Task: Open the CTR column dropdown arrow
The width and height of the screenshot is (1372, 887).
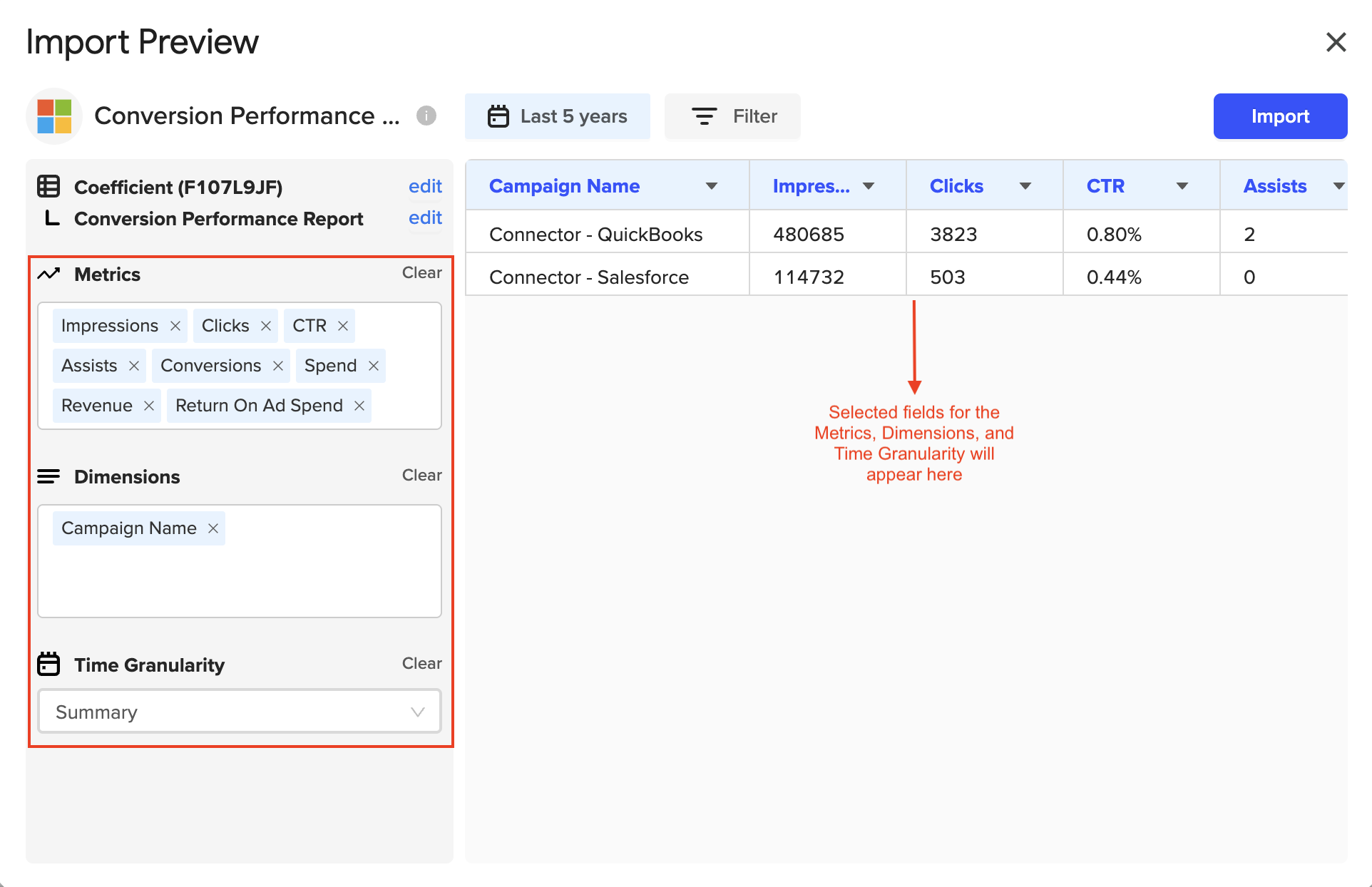Action: click(1182, 186)
